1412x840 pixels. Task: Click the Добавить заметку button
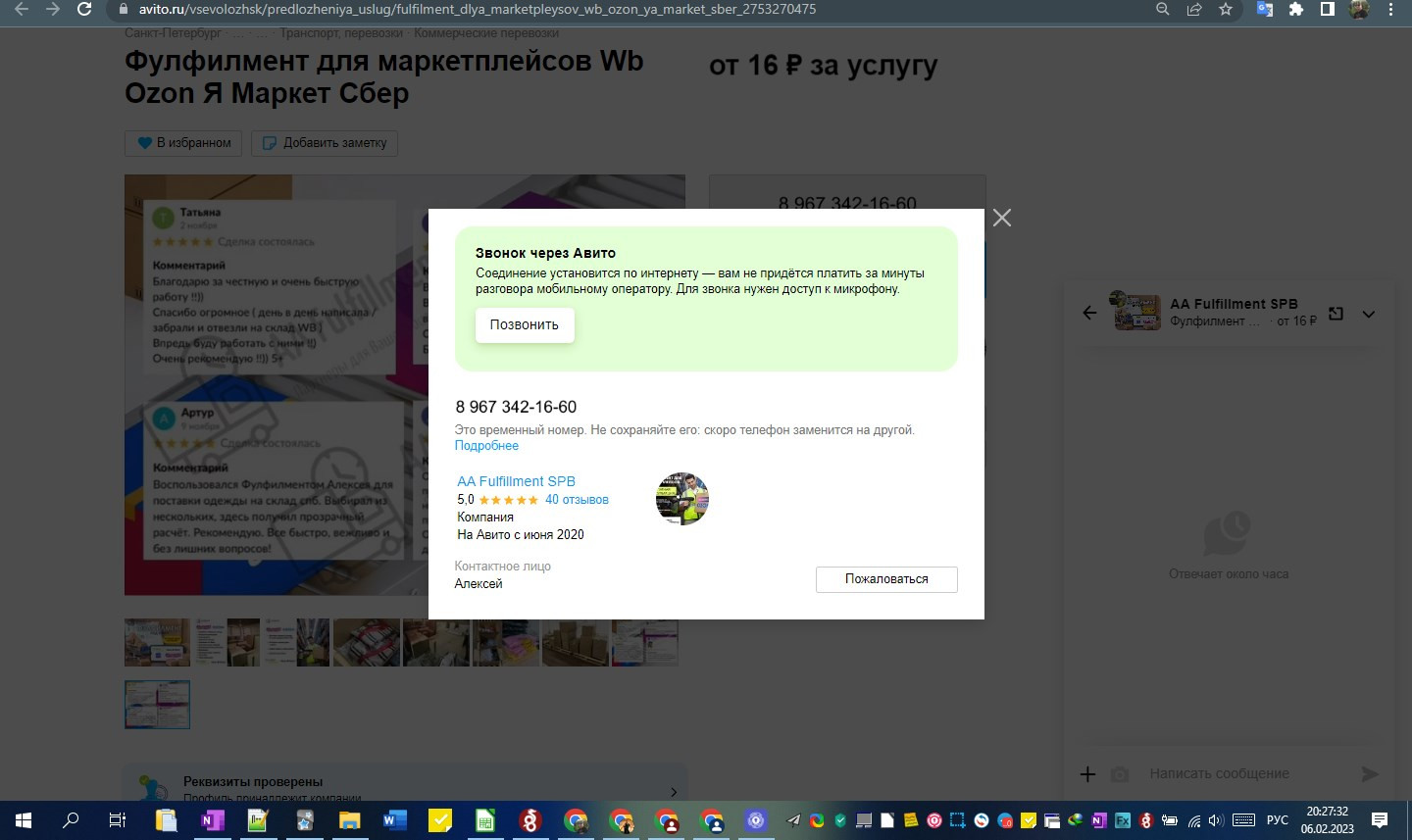click(x=325, y=143)
